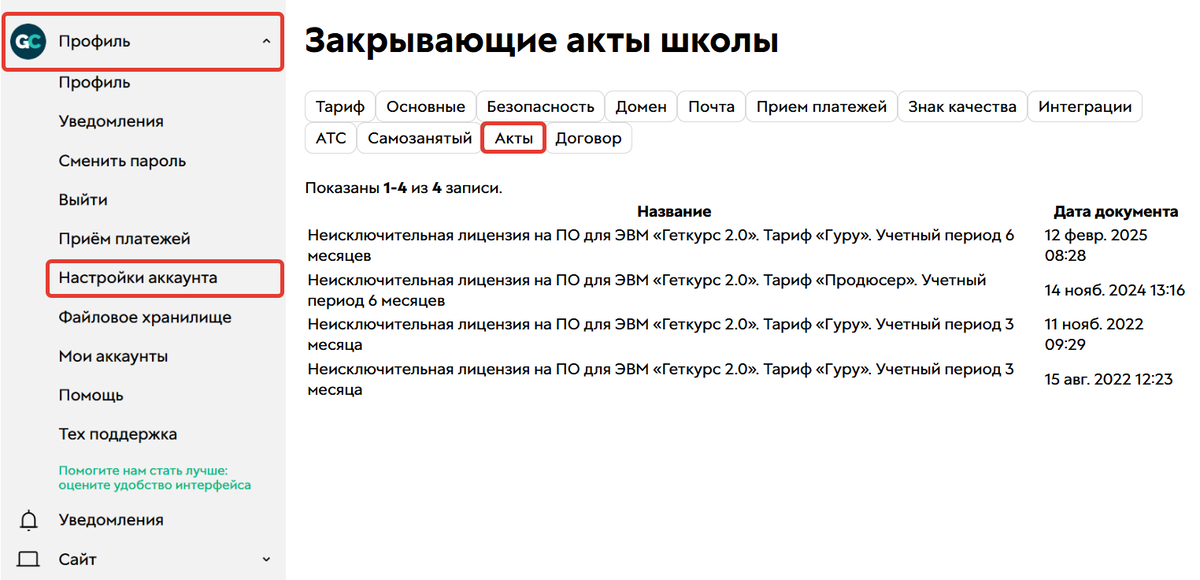Click the date 14 нояб. 2024 13:16
The image size is (1200, 580).
point(1114,290)
